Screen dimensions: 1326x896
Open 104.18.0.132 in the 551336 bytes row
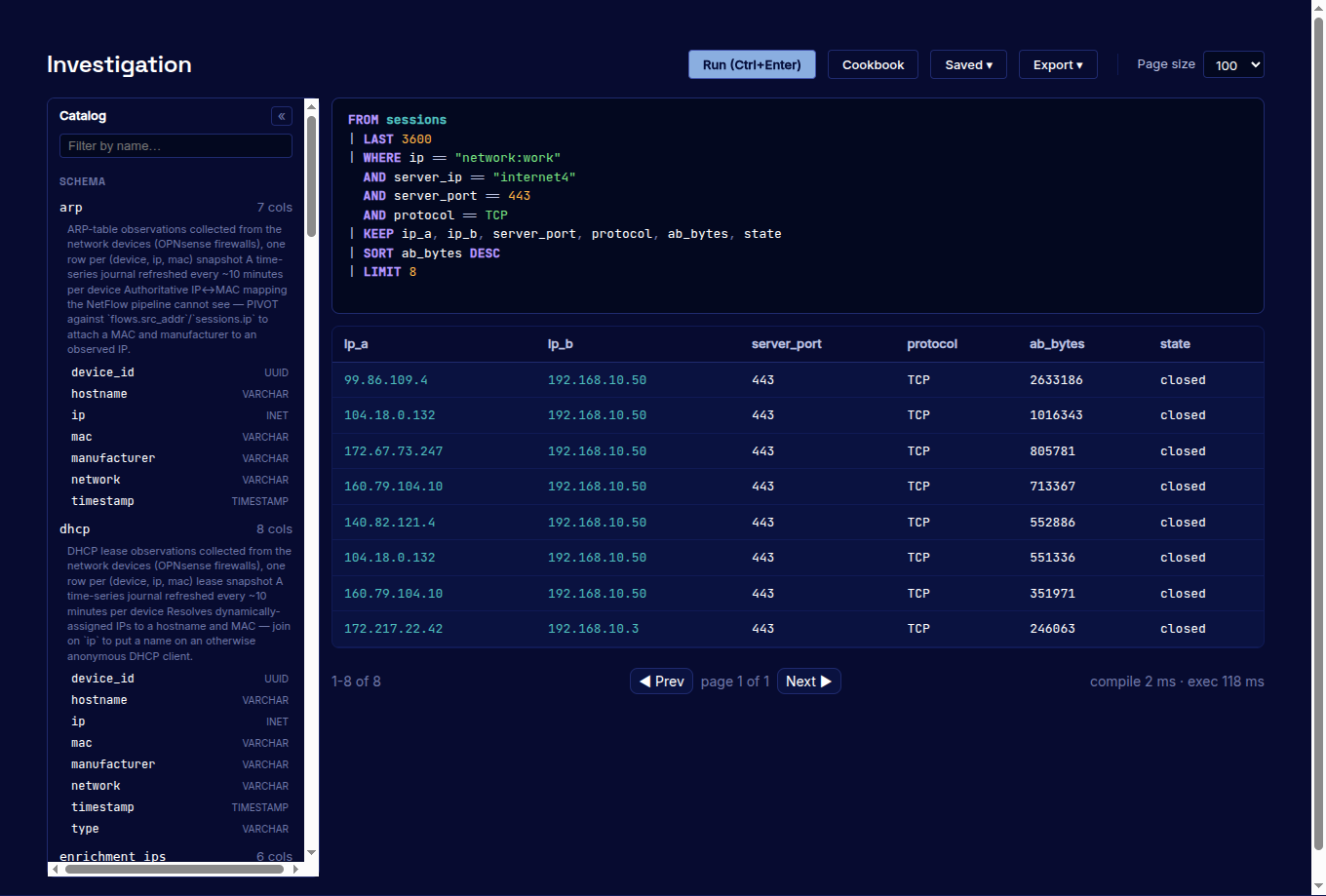click(390, 558)
